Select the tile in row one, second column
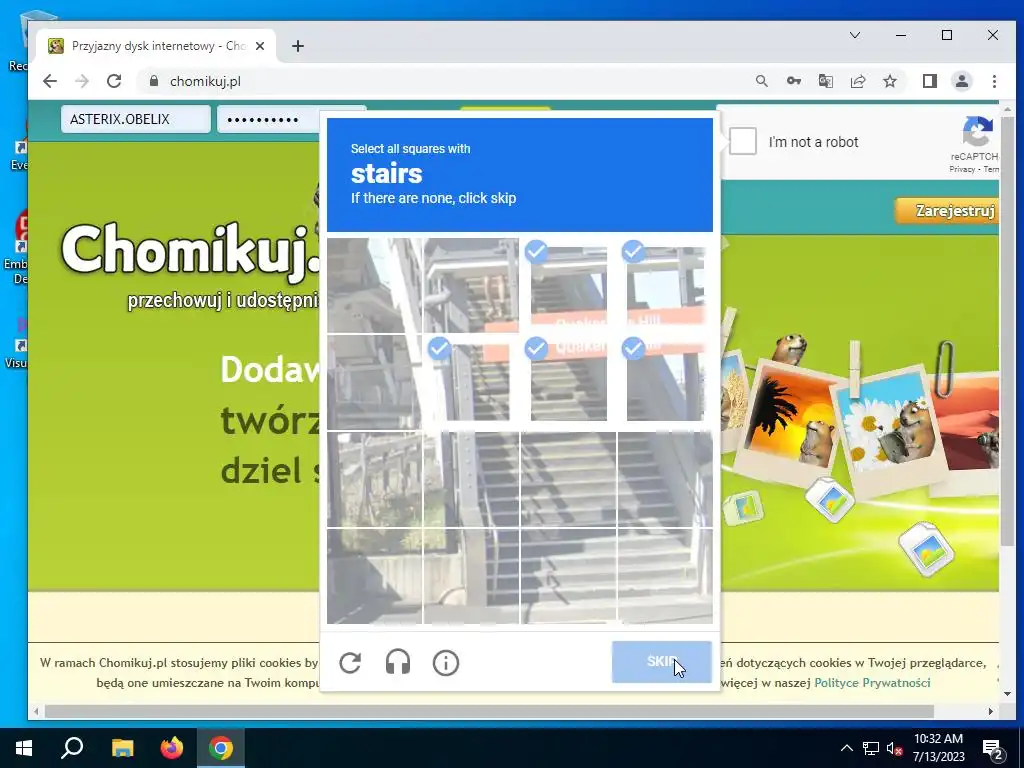This screenshot has width=1024, height=768. (472, 285)
